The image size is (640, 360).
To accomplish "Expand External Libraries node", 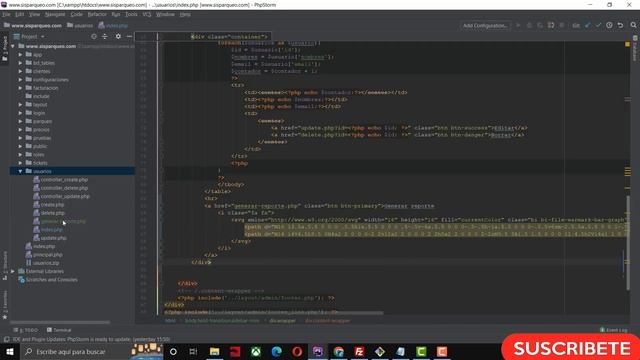I will (13, 271).
